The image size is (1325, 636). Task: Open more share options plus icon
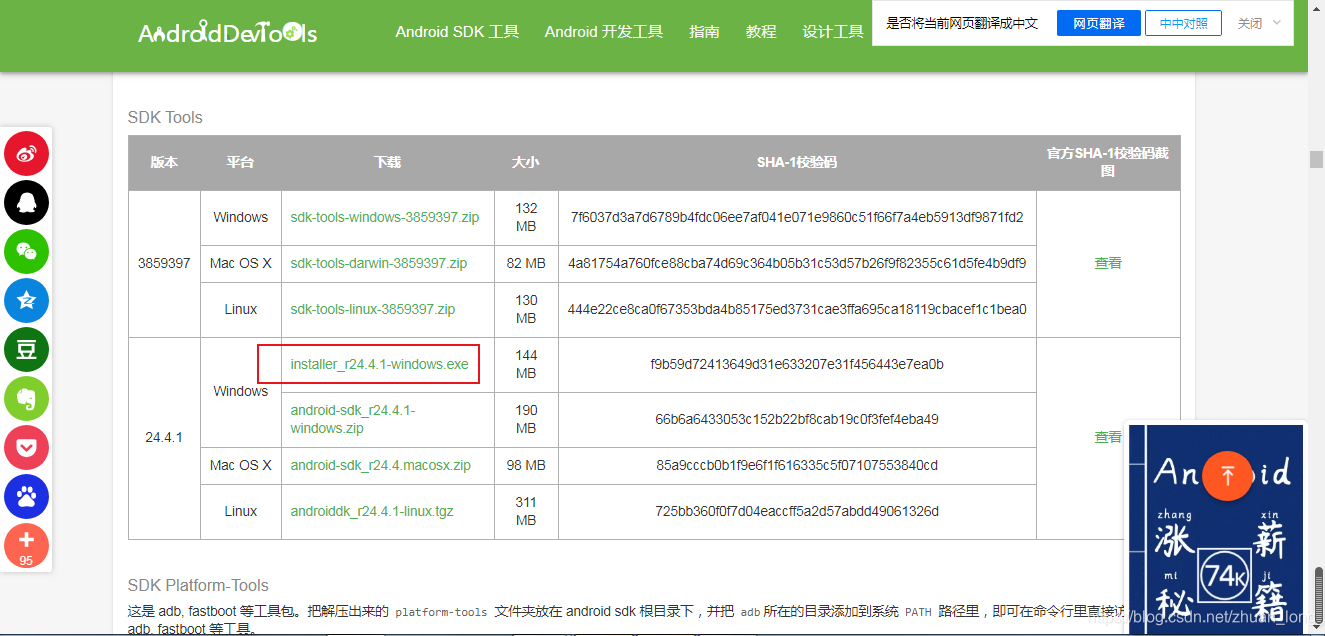pos(26,546)
